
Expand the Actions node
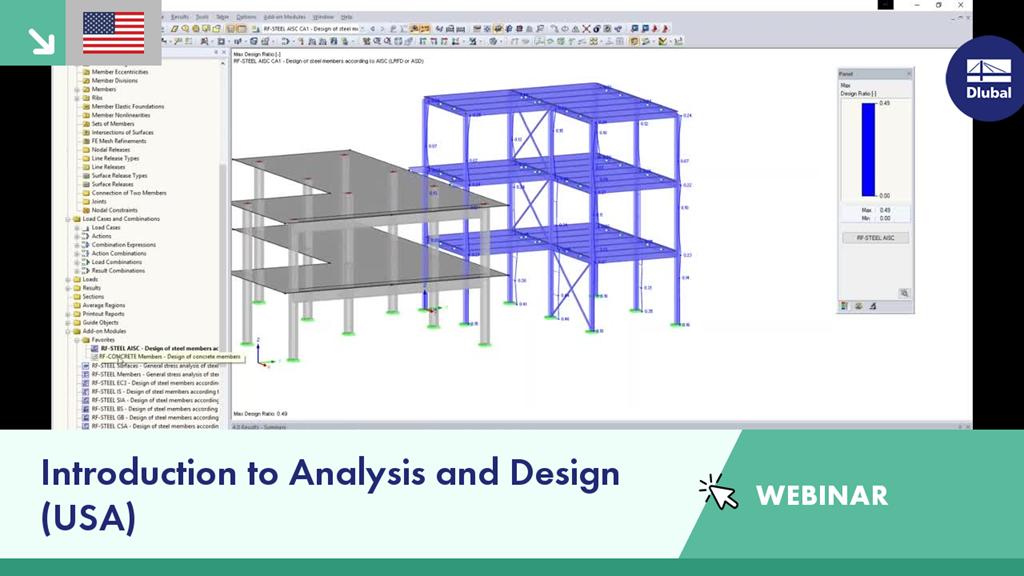click(x=77, y=236)
